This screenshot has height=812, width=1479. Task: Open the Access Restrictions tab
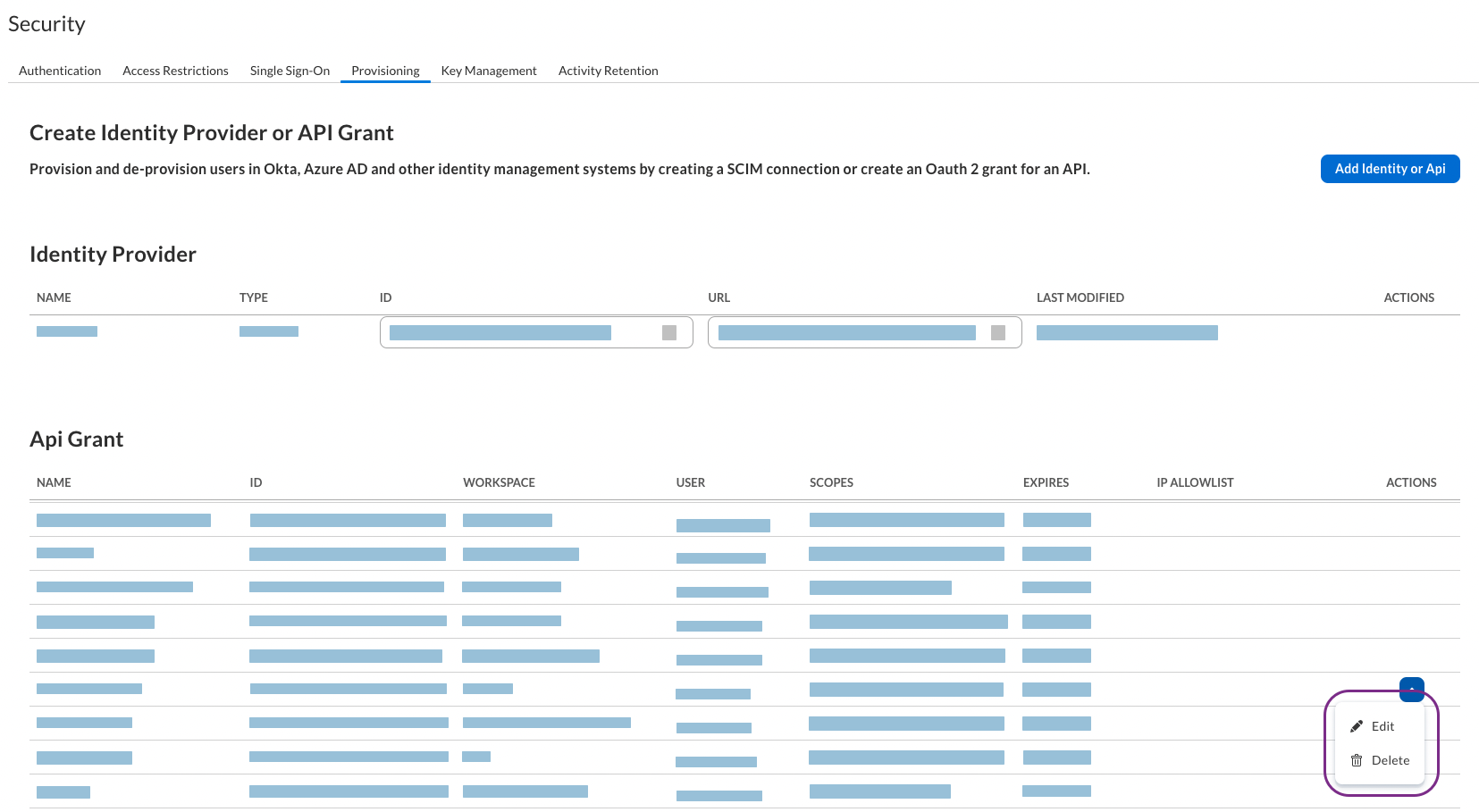click(175, 71)
